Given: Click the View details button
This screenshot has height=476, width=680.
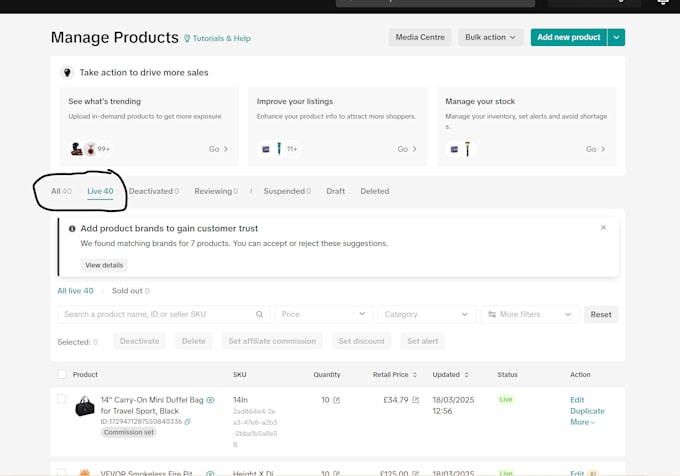Looking at the screenshot, I should pos(104,265).
